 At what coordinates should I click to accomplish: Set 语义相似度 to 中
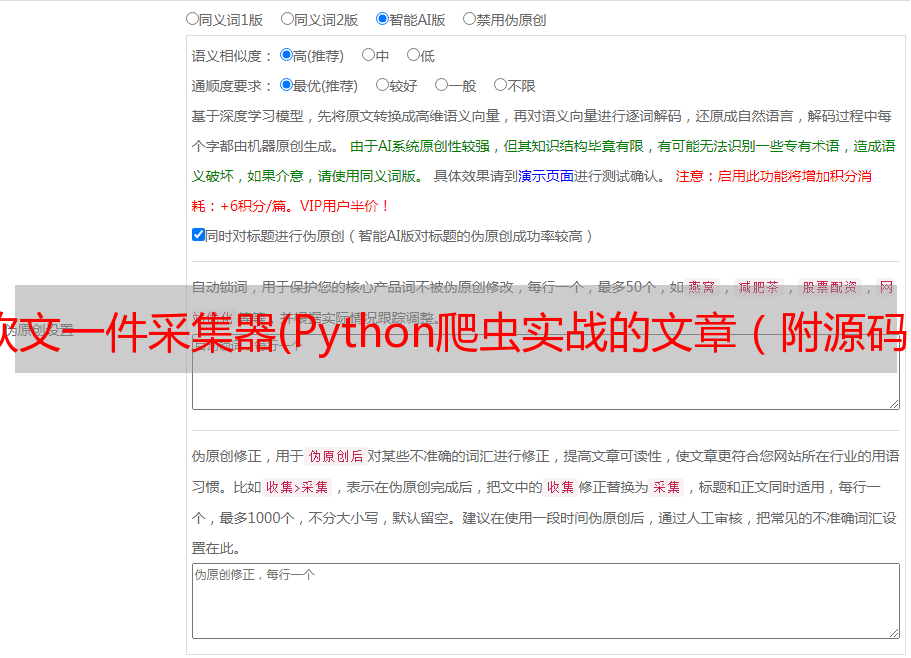tap(368, 55)
